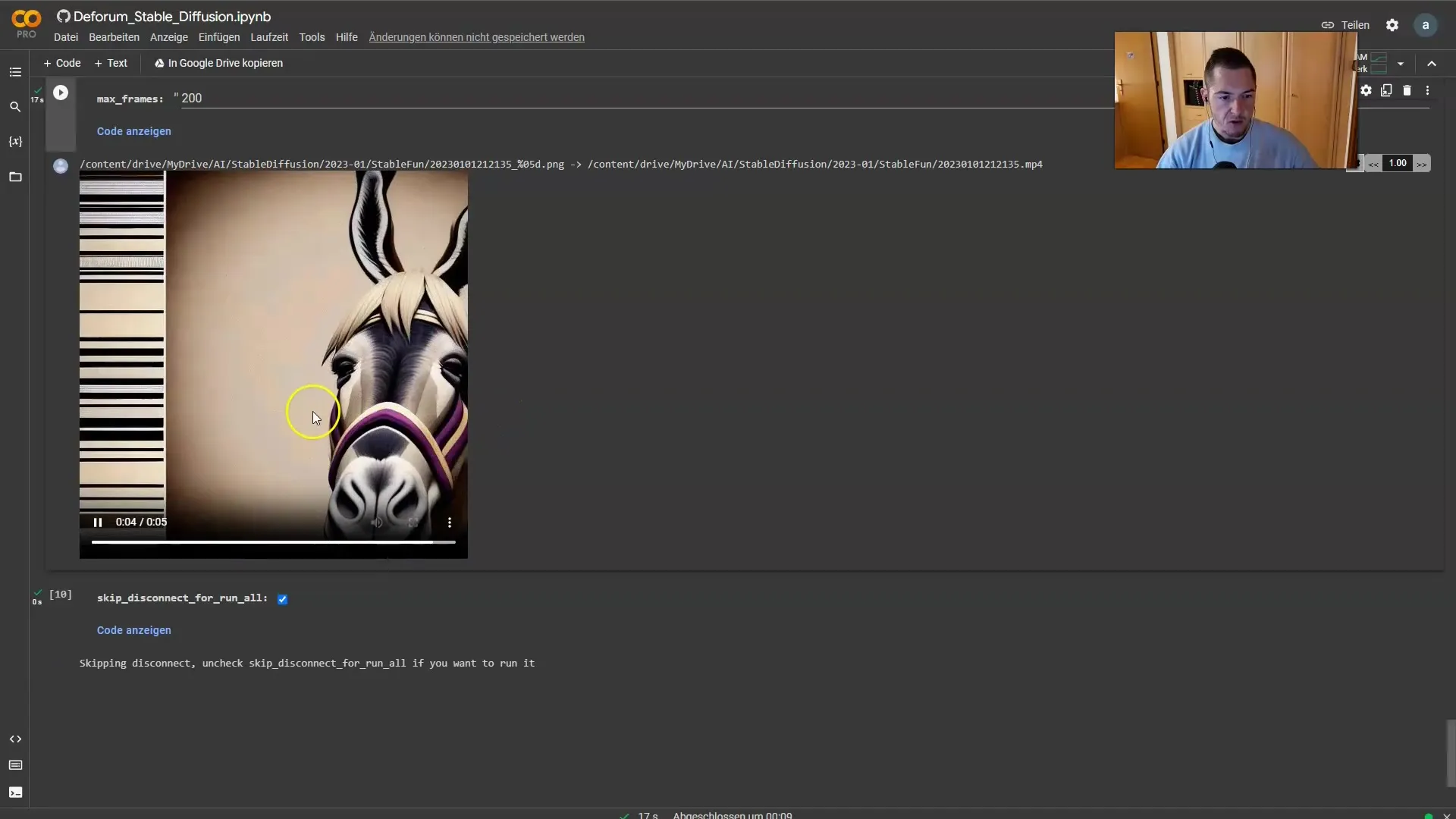Open the Einfügen menu
1456x819 pixels.
(x=218, y=37)
